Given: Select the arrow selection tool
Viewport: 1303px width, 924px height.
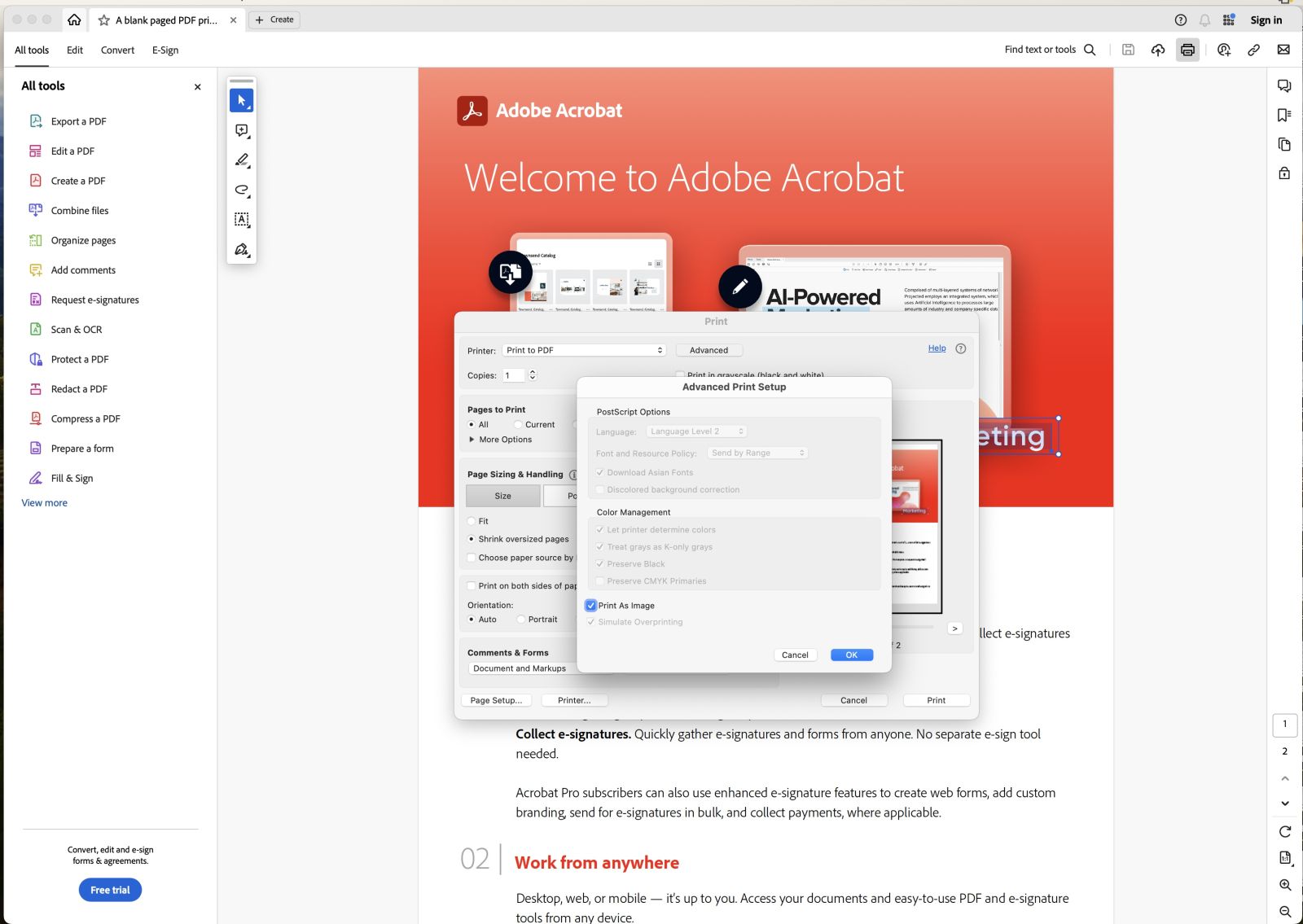Looking at the screenshot, I should click(242, 100).
